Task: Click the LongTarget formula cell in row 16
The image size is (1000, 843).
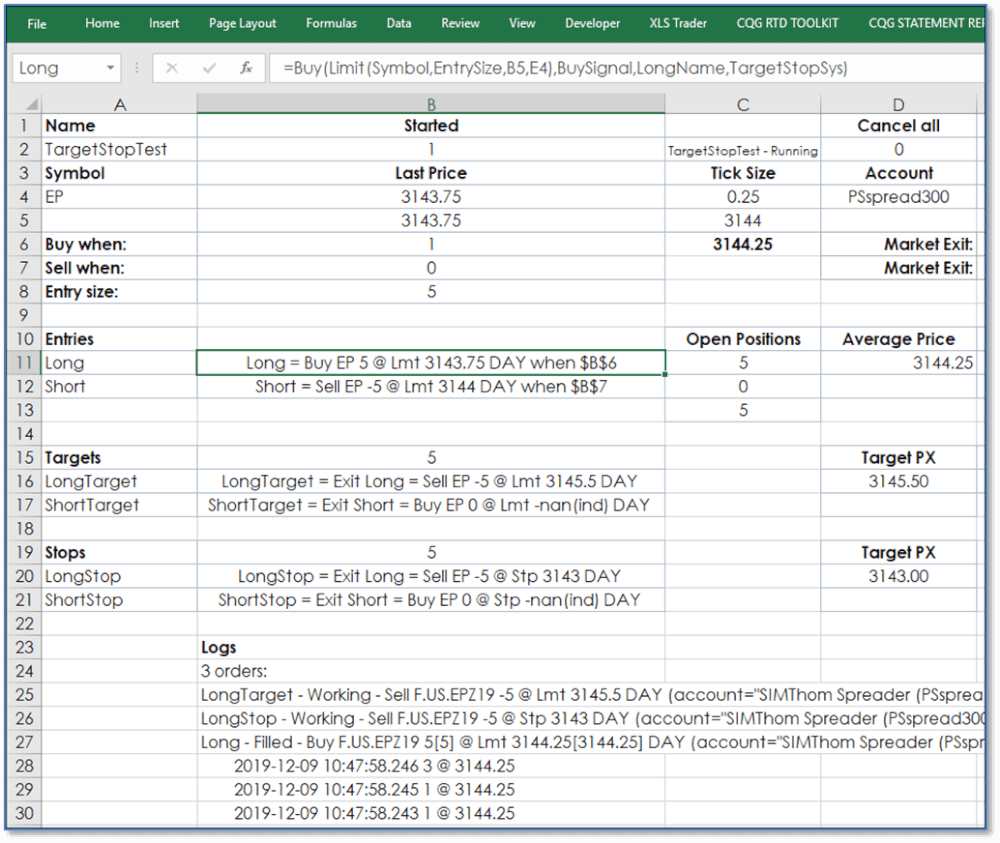Action: pos(431,481)
